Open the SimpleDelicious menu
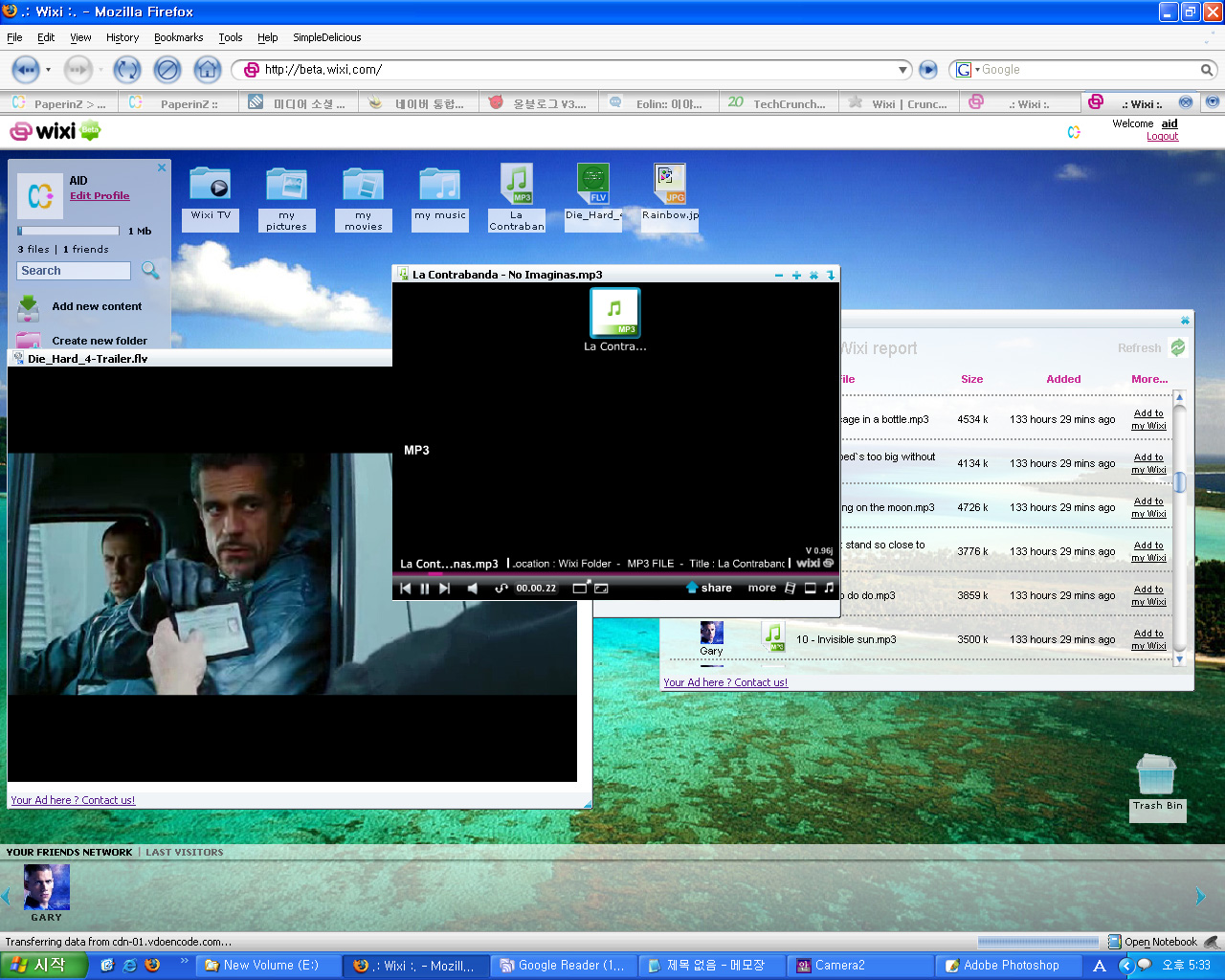Screen dimensions: 1225x980 tap(327, 37)
